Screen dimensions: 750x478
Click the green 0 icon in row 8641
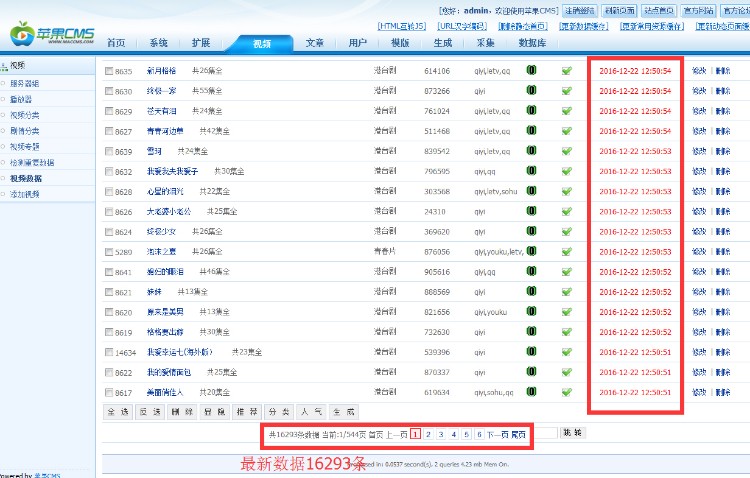(531, 271)
